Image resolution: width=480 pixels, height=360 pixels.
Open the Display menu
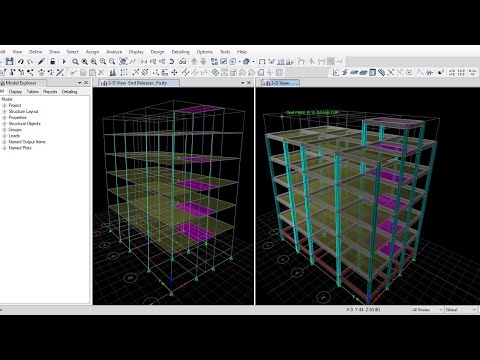pyautogui.click(x=136, y=52)
